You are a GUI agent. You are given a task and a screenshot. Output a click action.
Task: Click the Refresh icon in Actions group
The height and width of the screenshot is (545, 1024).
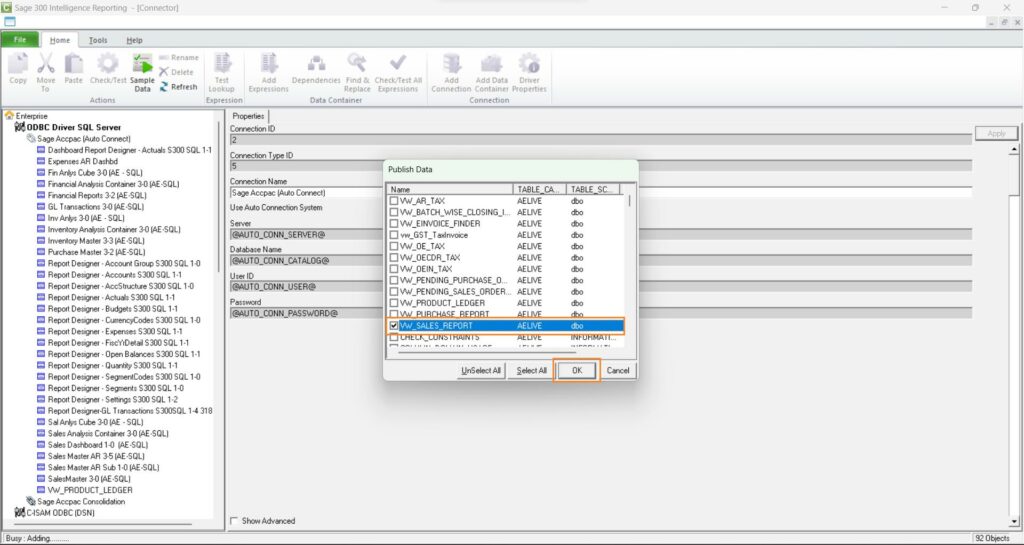178,87
